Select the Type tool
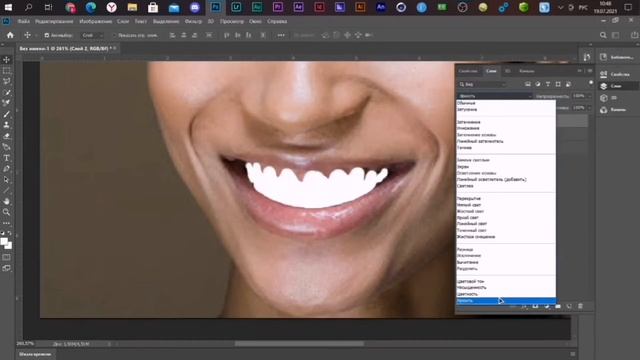Viewport: 640px width, 360px height. [7, 158]
